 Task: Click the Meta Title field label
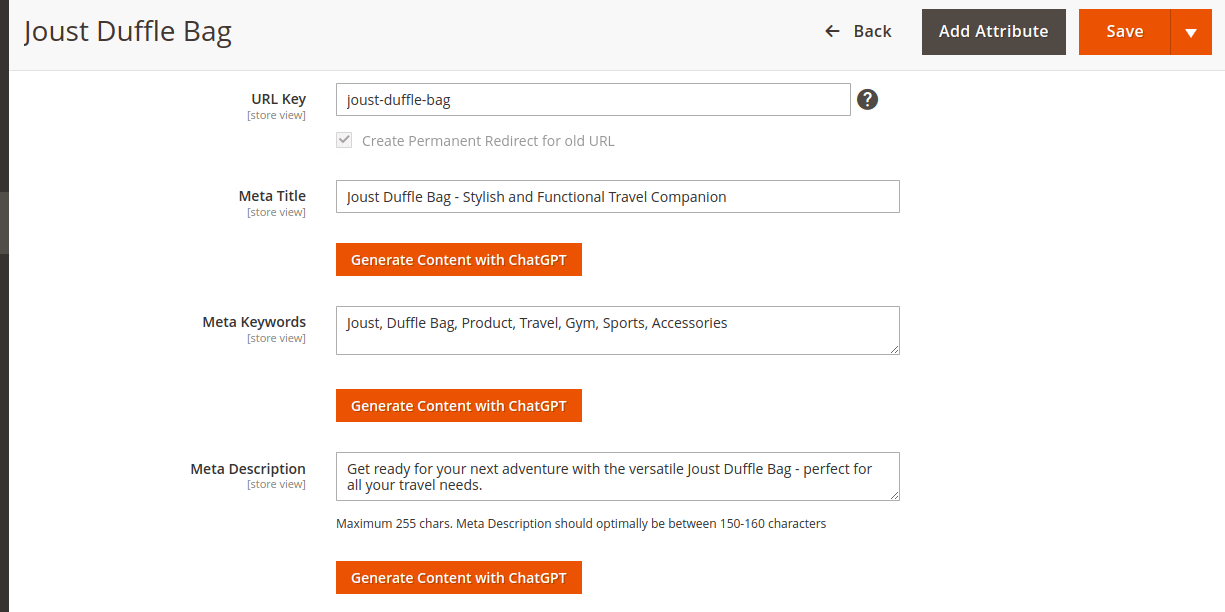[272, 196]
